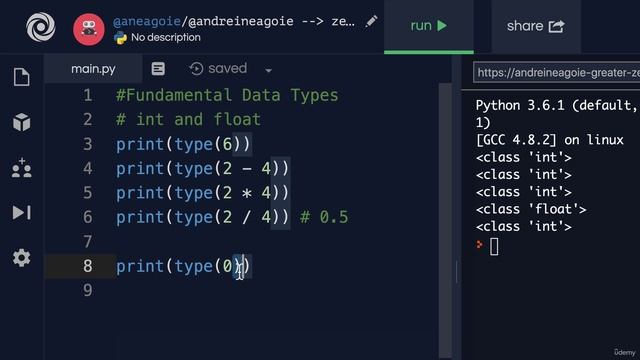This screenshot has height=360, width=640.
Task: Click line number 7 in gutter
Action: coord(88,242)
